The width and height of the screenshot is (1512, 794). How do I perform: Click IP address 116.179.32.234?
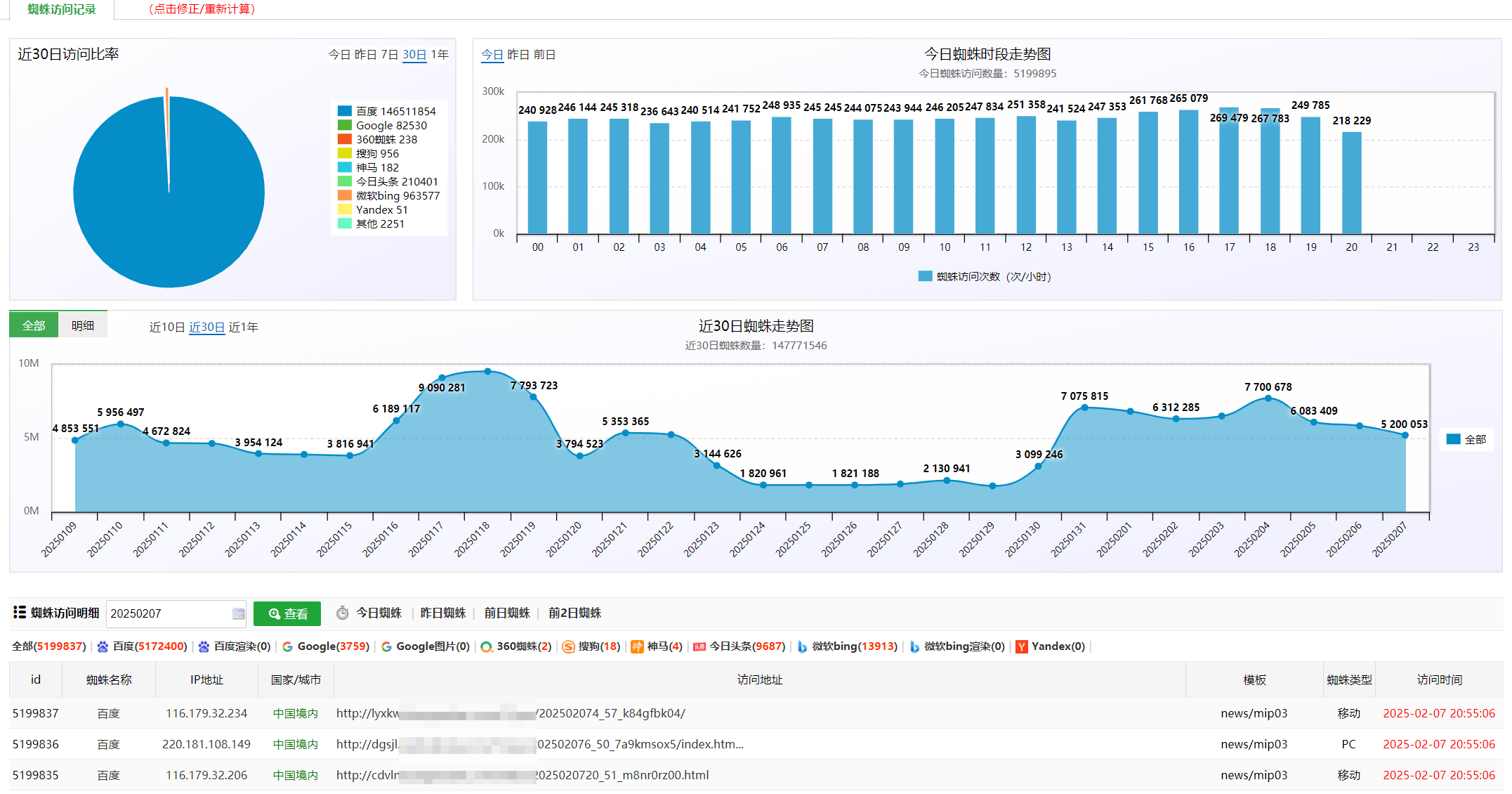tap(206, 713)
